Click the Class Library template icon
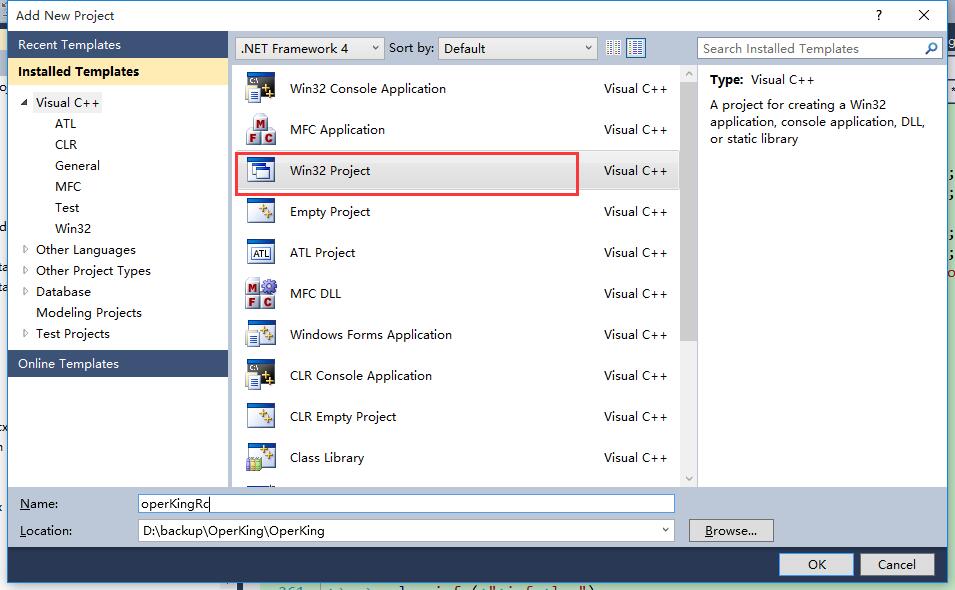The image size is (955, 590). [x=261, y=457]
